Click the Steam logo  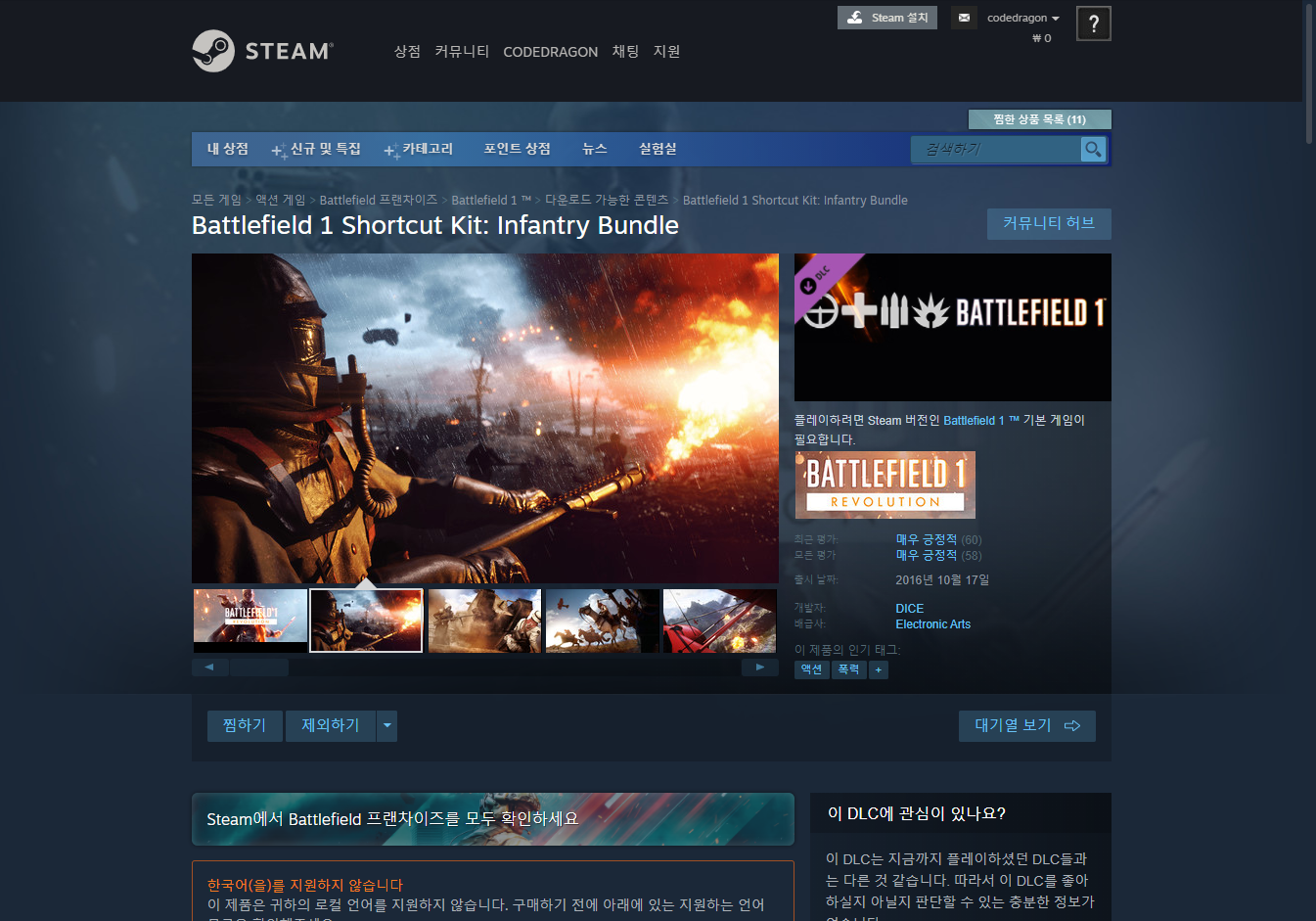[263, 51]
